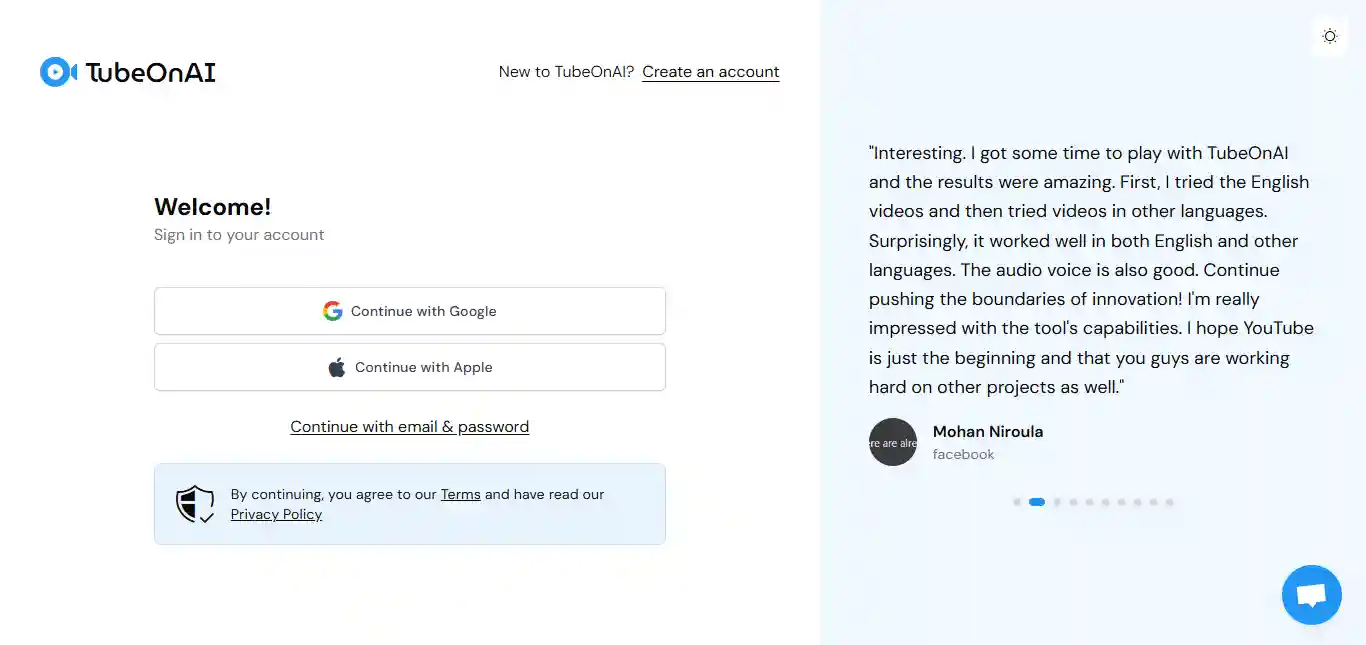1366x645 pixels.
Task: Click Mohan Niroula's avatar image
Action: pyautogui.click(x=893, y=442)
